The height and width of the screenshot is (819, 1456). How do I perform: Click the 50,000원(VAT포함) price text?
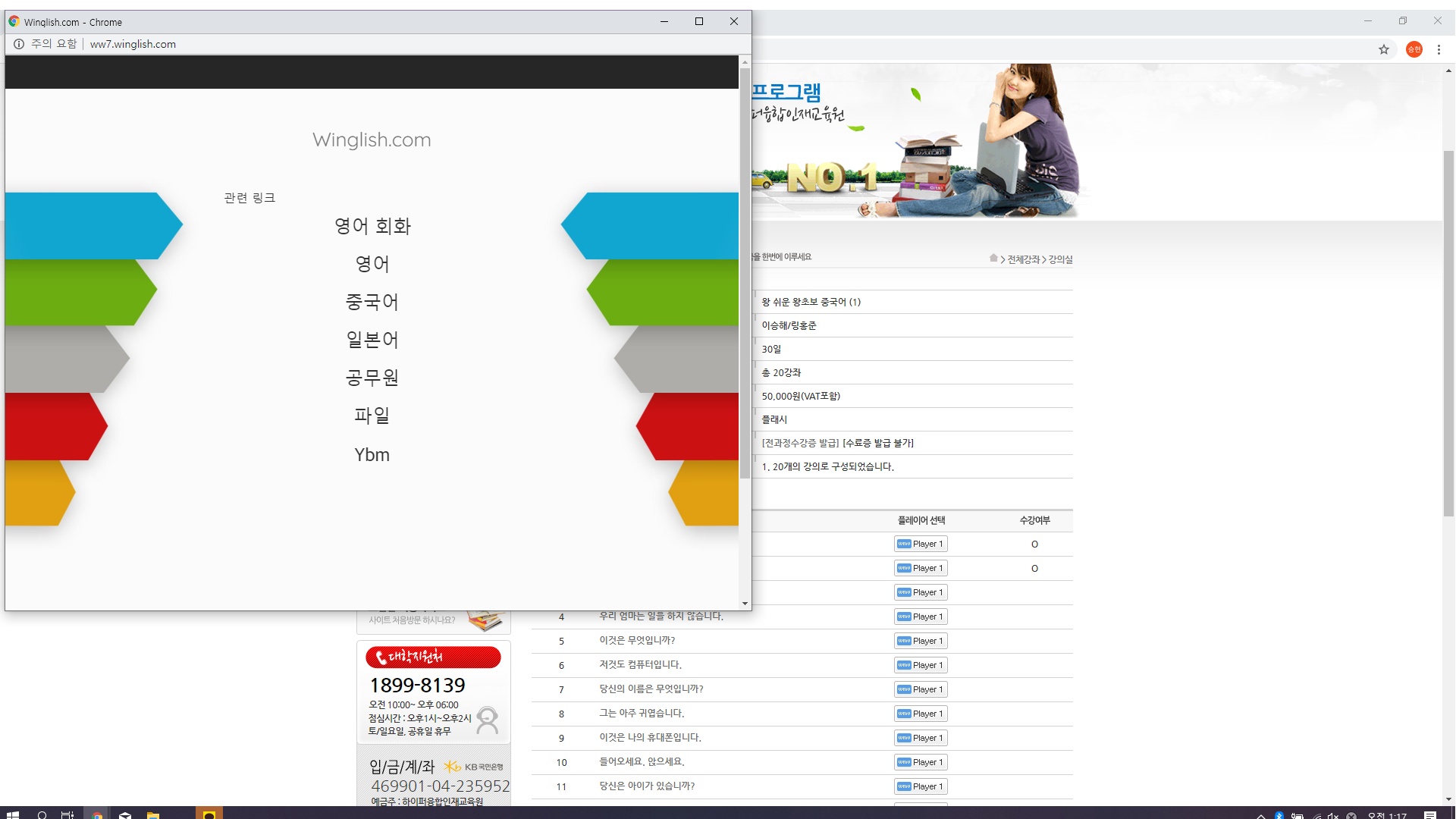[801, 396]
